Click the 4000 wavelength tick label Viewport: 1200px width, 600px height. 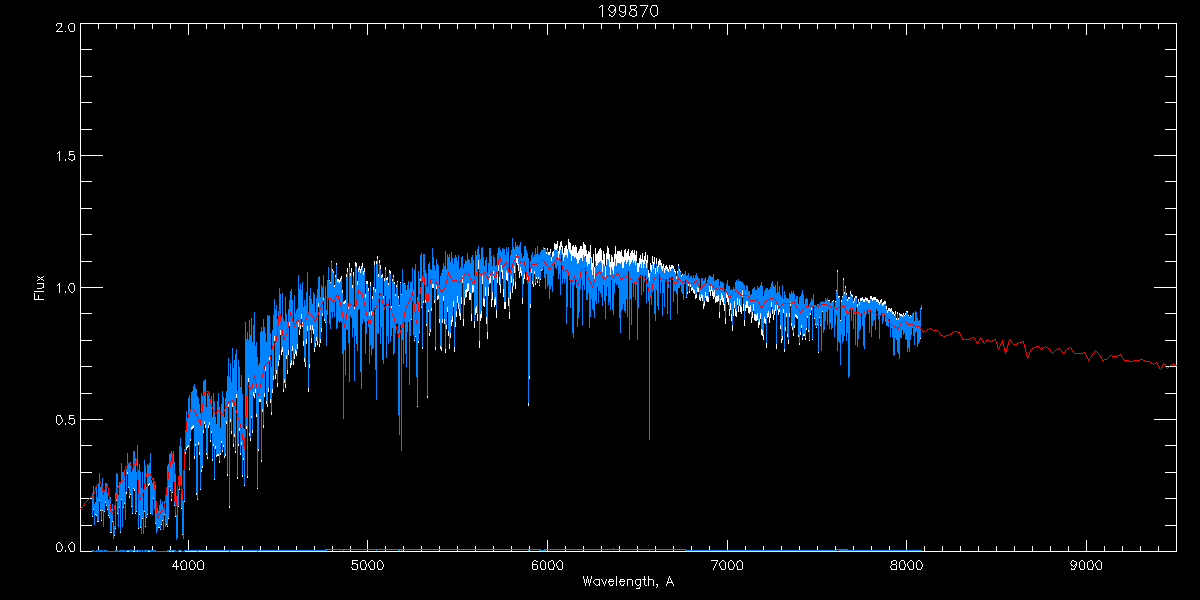[188, 565]
